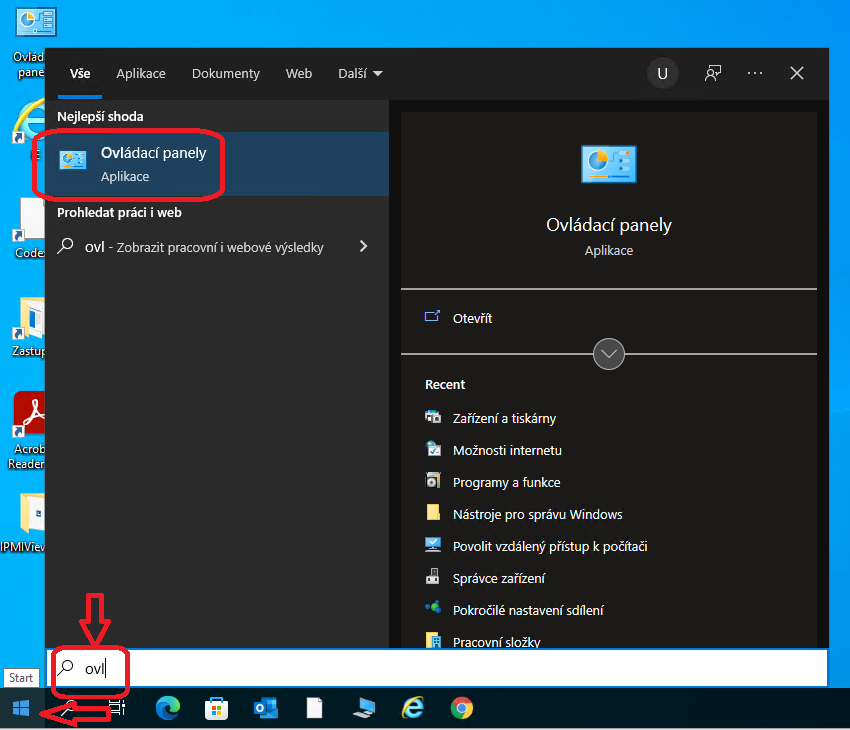Open the feedback person icon
Image resolution: width=850 pixels, height=730 pixels.
click(x=713, y=73)
